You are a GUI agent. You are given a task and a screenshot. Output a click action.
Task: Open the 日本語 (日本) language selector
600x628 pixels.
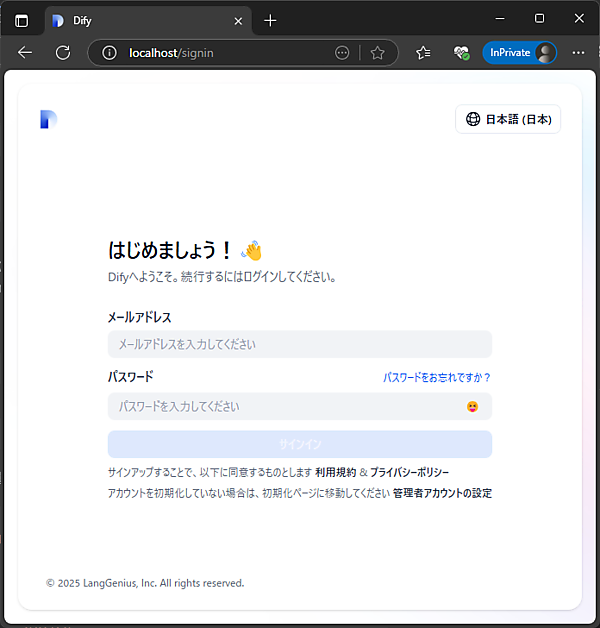508,119
